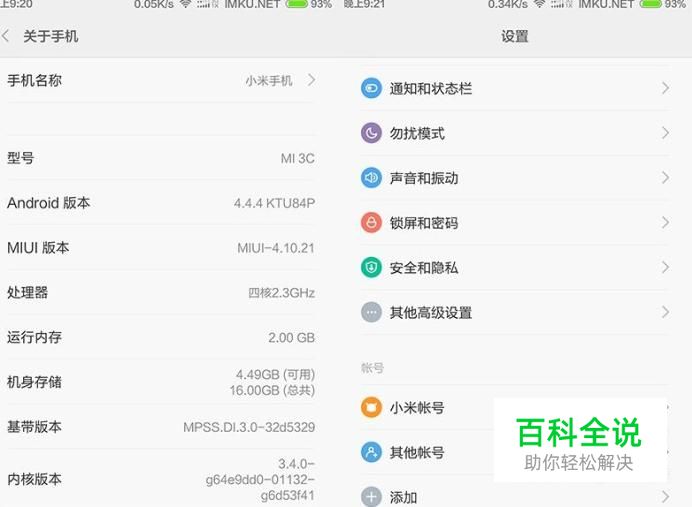
Task: Tap the phone name value 小米手机
Action: point(269,81)
